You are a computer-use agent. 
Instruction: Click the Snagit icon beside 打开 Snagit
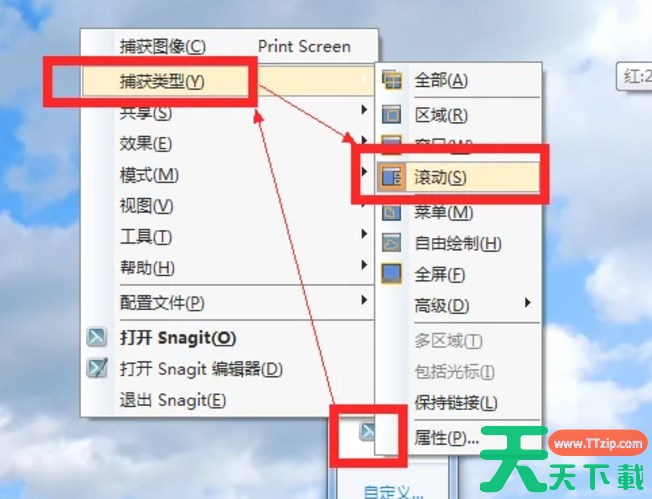pos(96,337)
